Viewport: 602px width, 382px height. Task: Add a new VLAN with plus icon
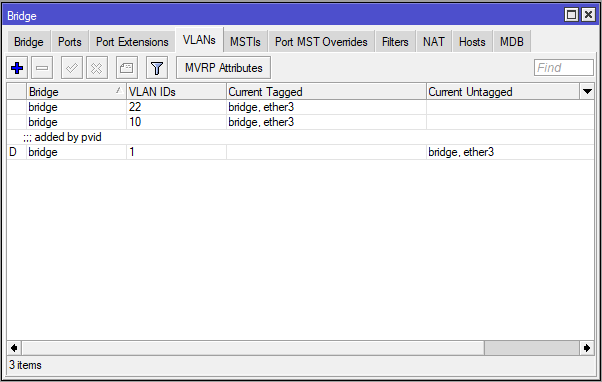click(x=17, y=68)
